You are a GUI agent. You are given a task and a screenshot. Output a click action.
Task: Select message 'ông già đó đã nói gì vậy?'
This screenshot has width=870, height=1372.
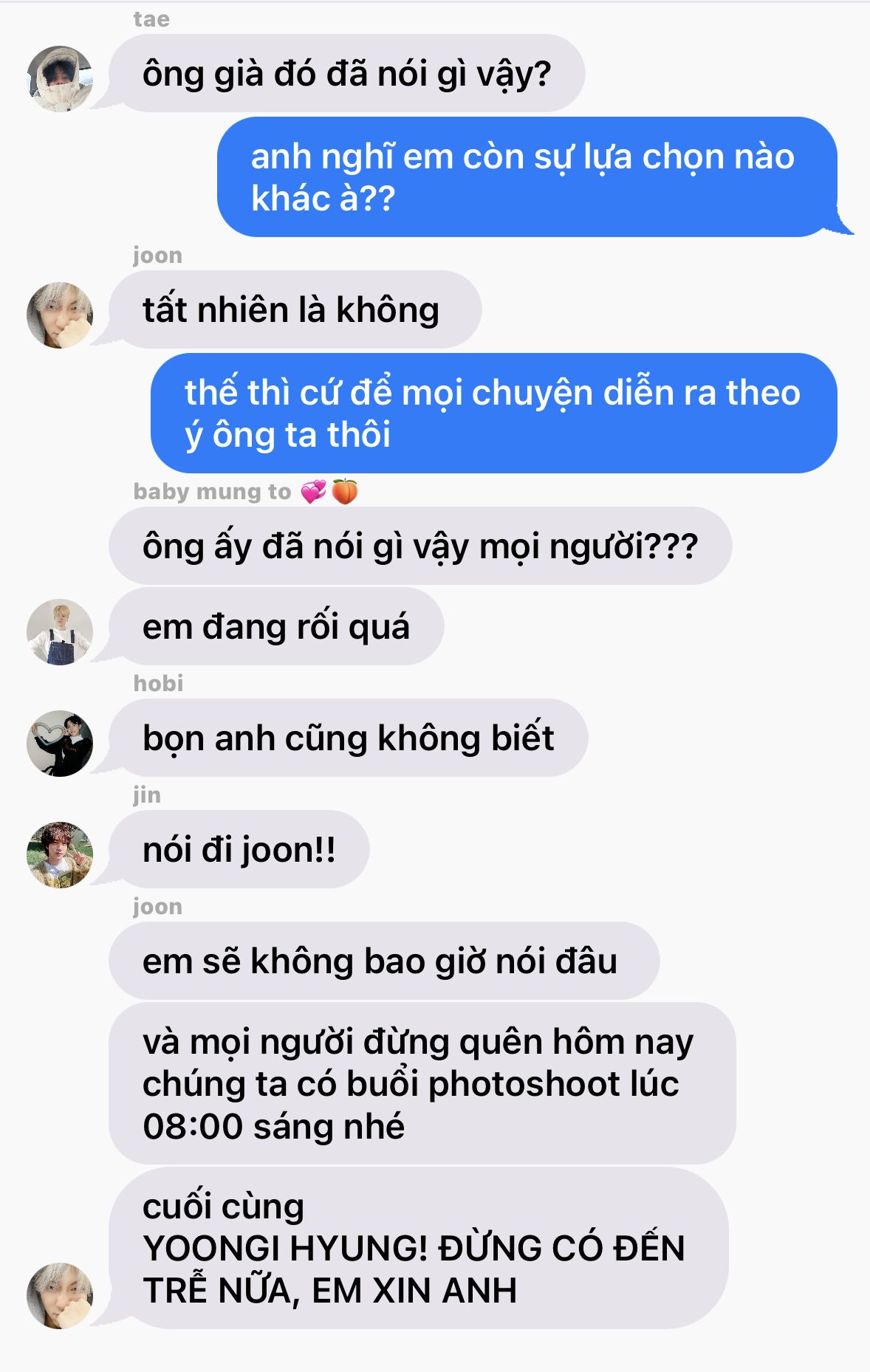(x=347, y=73)
